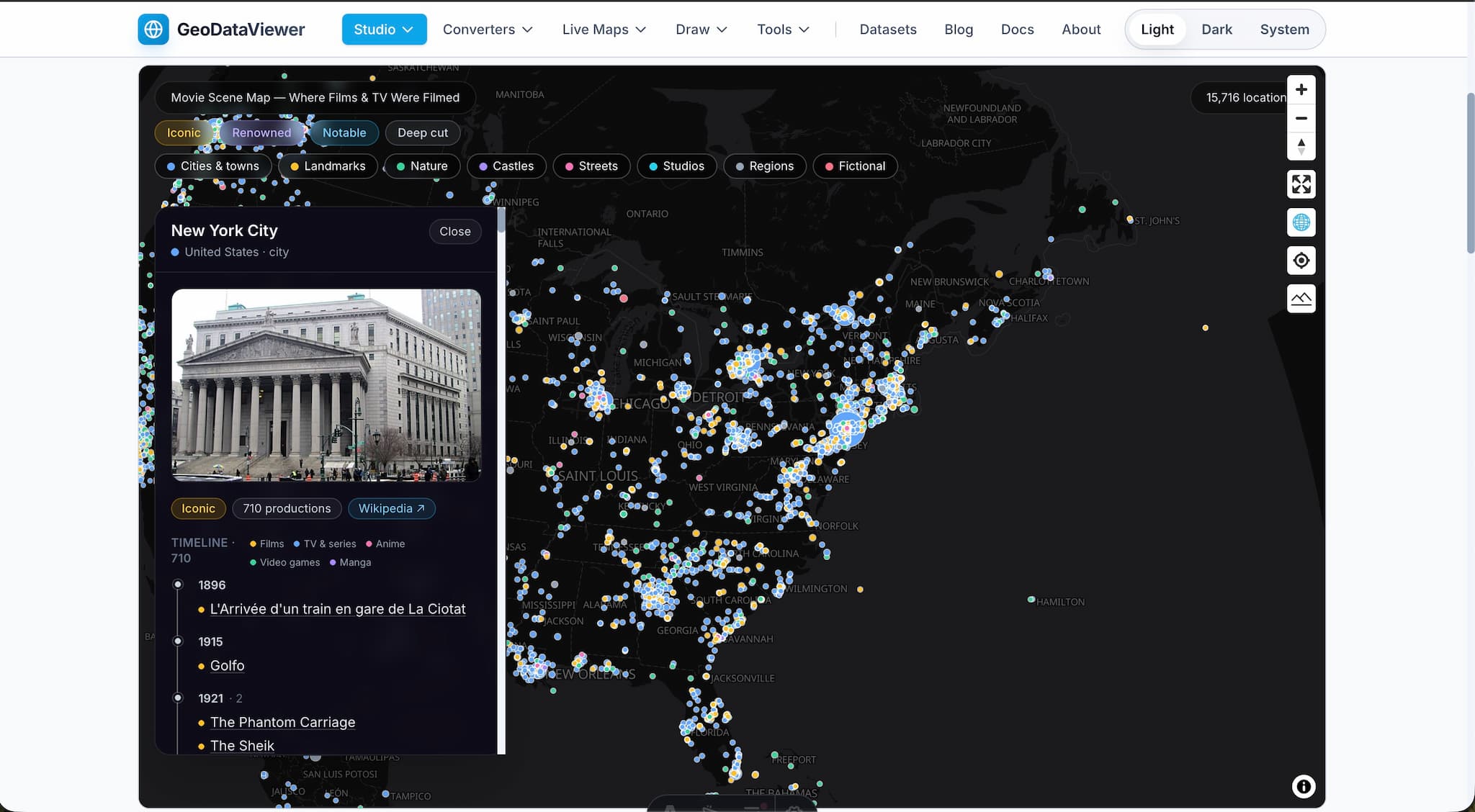Toggle Fictional category filter
This screenshot has width=1475, height=812.
[855, 166]
